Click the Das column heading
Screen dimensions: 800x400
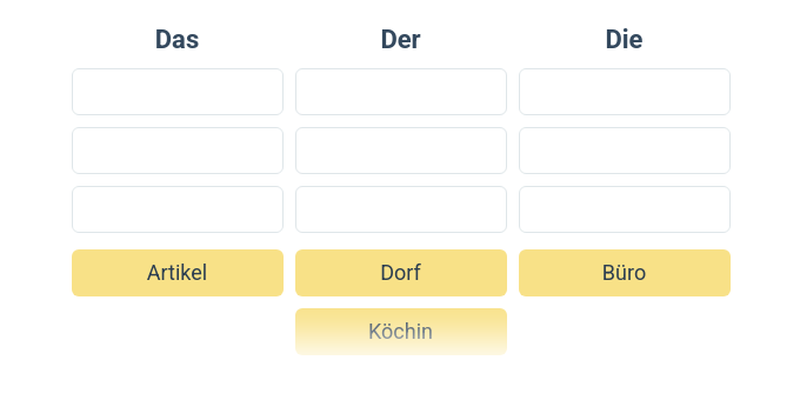pos(177,39)
